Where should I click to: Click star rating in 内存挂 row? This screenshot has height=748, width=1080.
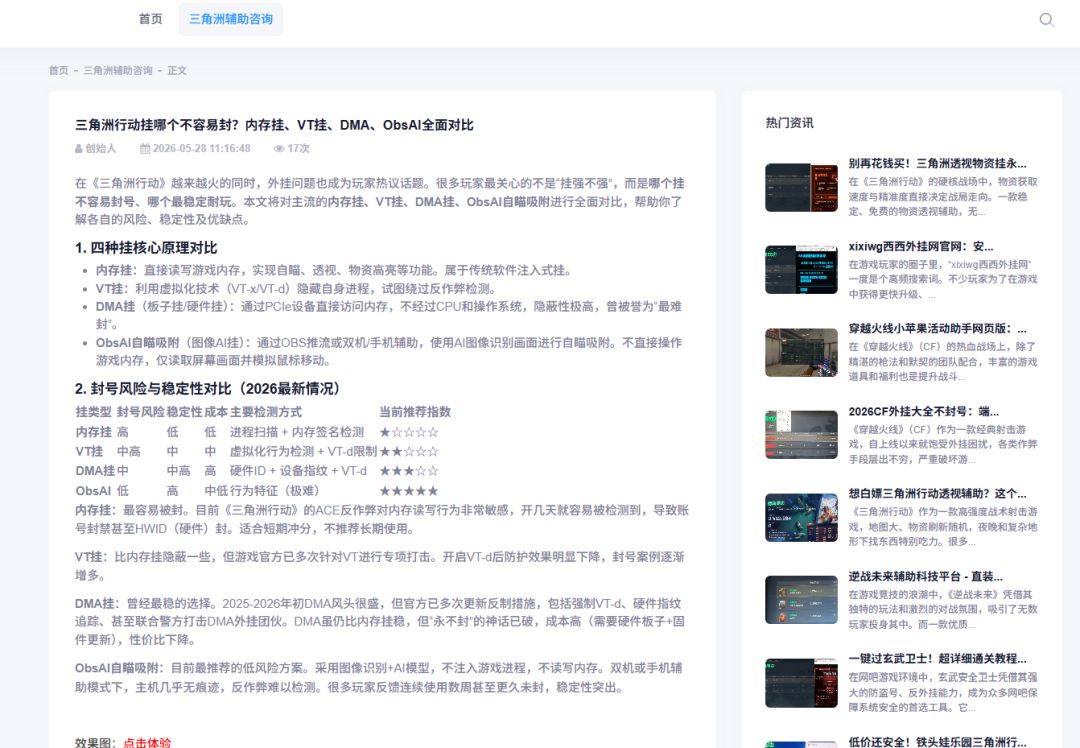408,432
